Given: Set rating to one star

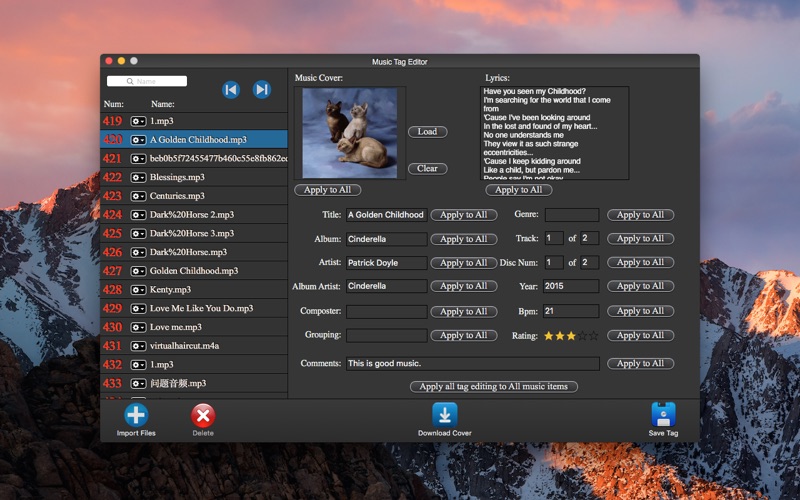Looking at the screenshot, I should click(x=548, y=336).
